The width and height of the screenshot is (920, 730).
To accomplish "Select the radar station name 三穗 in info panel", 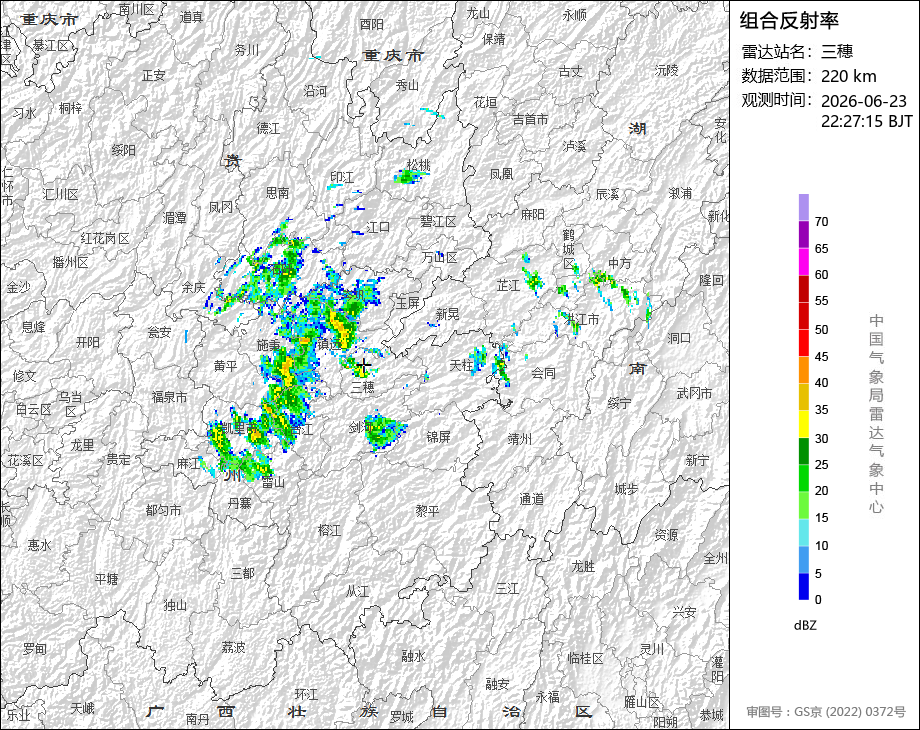I will point(837,52).
